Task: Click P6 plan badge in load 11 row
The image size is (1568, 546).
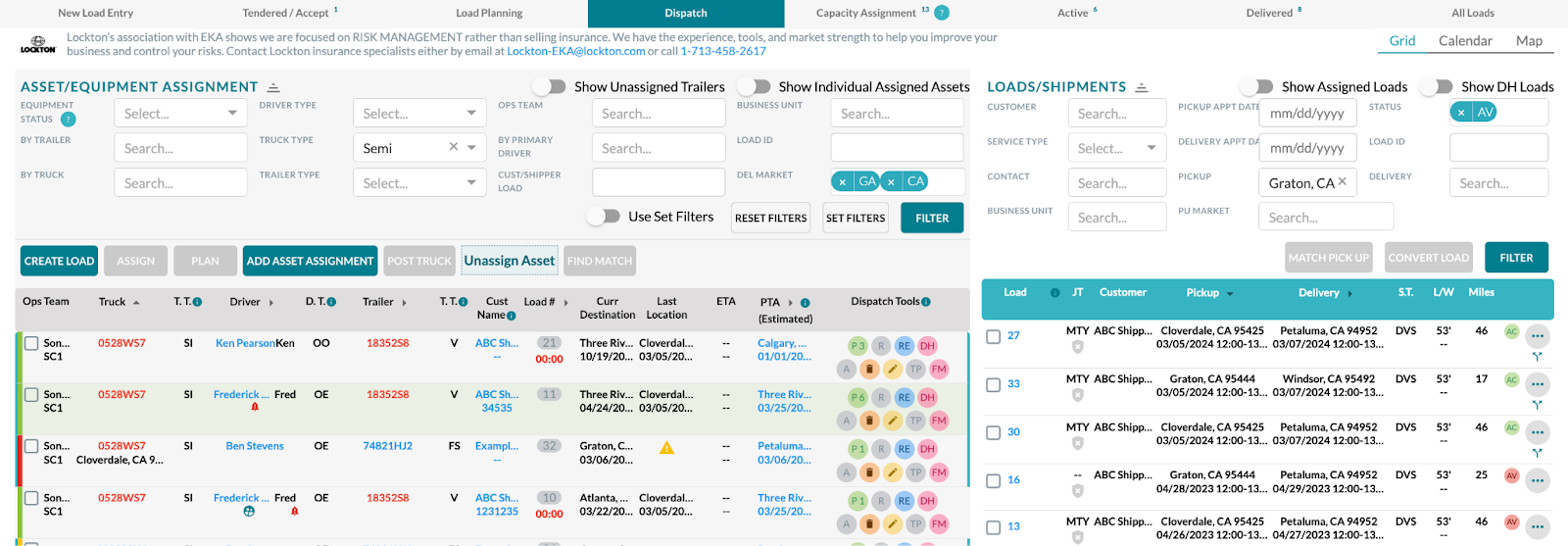Action: (857, 397)
